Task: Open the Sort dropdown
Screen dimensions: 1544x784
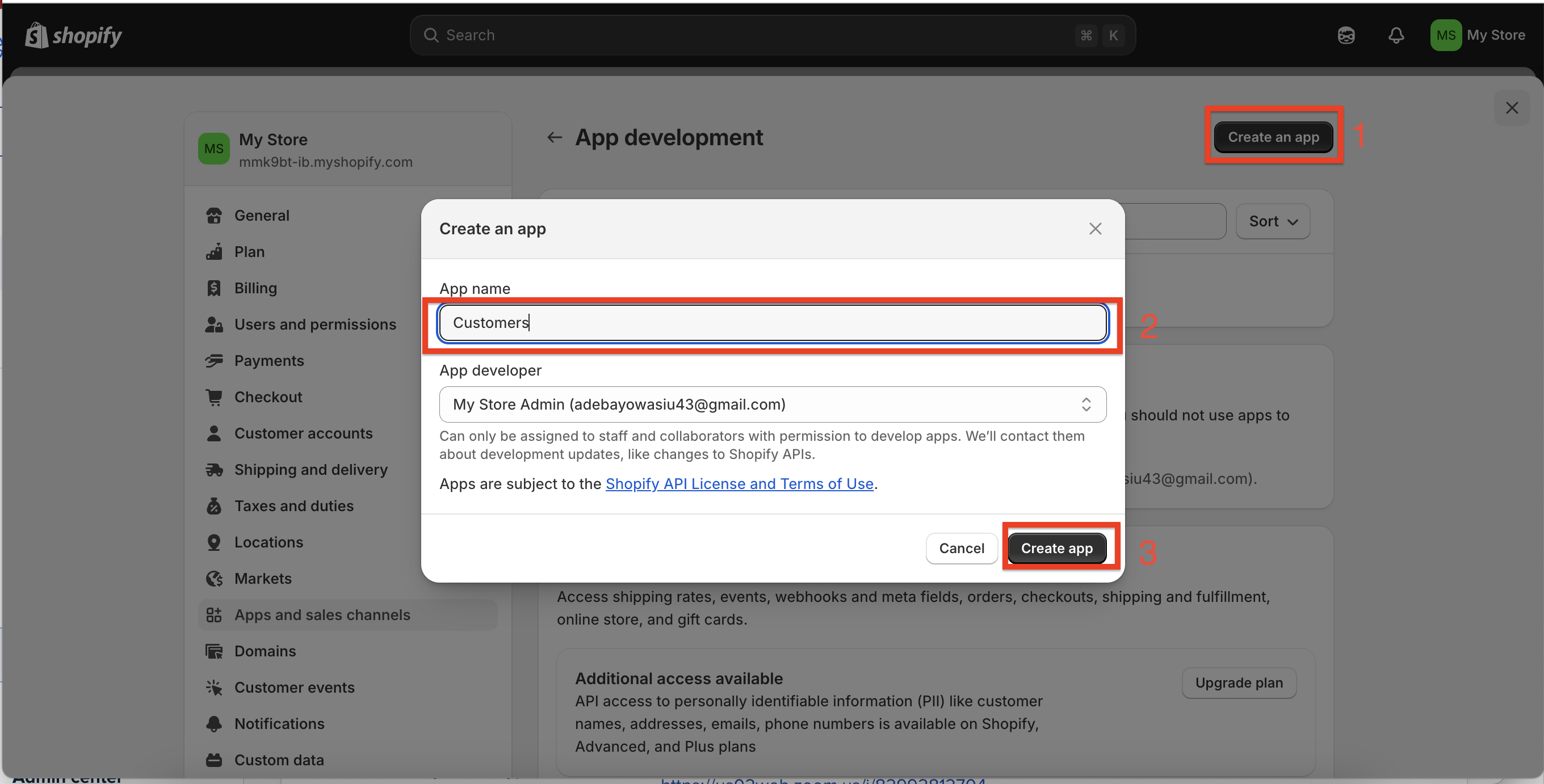Action: point(1273,222)
